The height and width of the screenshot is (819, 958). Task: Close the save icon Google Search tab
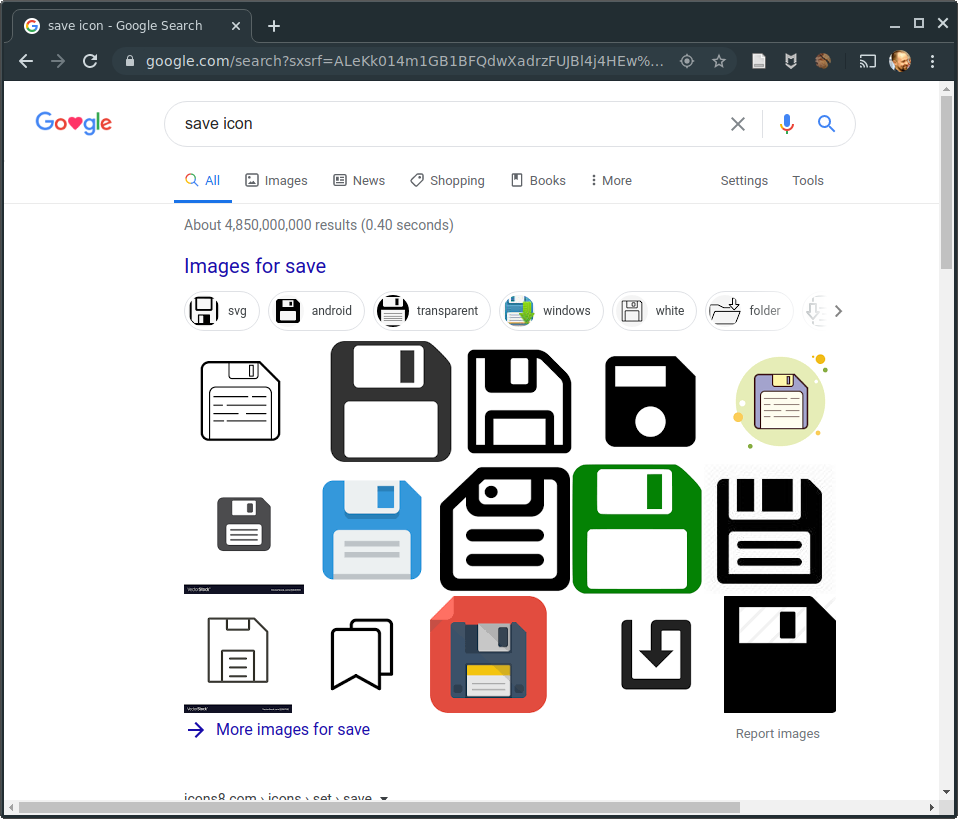pos(236,26)
